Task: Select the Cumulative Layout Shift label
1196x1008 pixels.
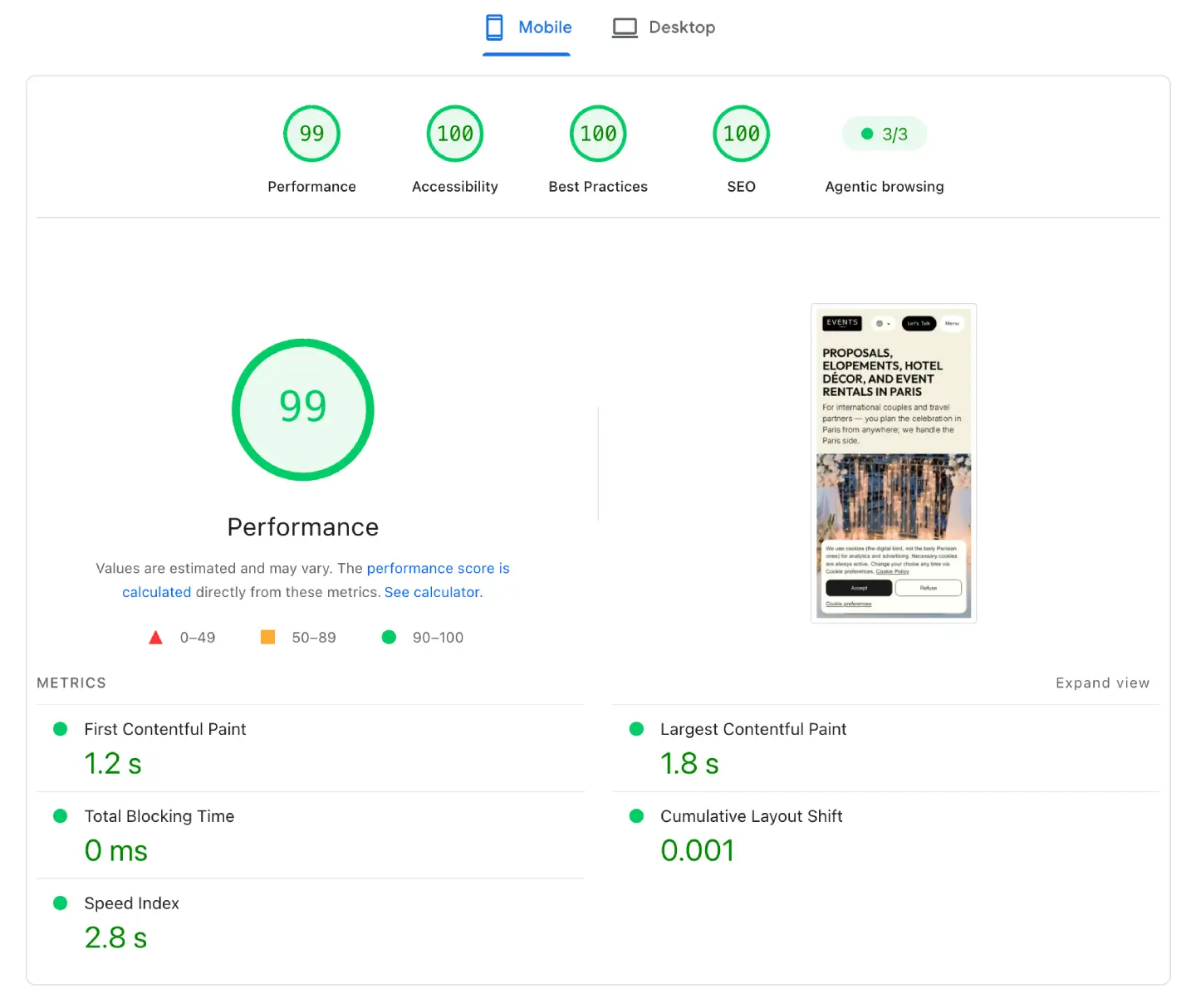Action: pos(752,816)
